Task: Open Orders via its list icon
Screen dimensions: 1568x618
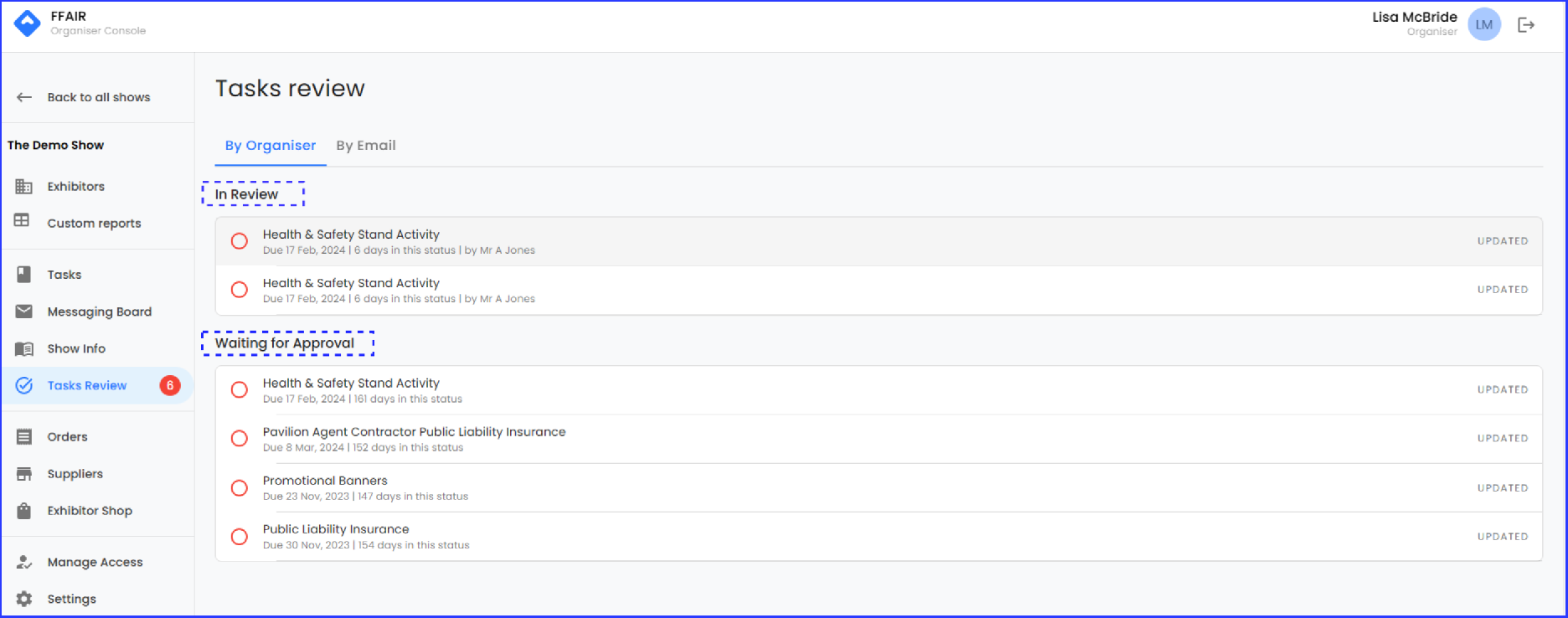Action: [x=24, y=437]
